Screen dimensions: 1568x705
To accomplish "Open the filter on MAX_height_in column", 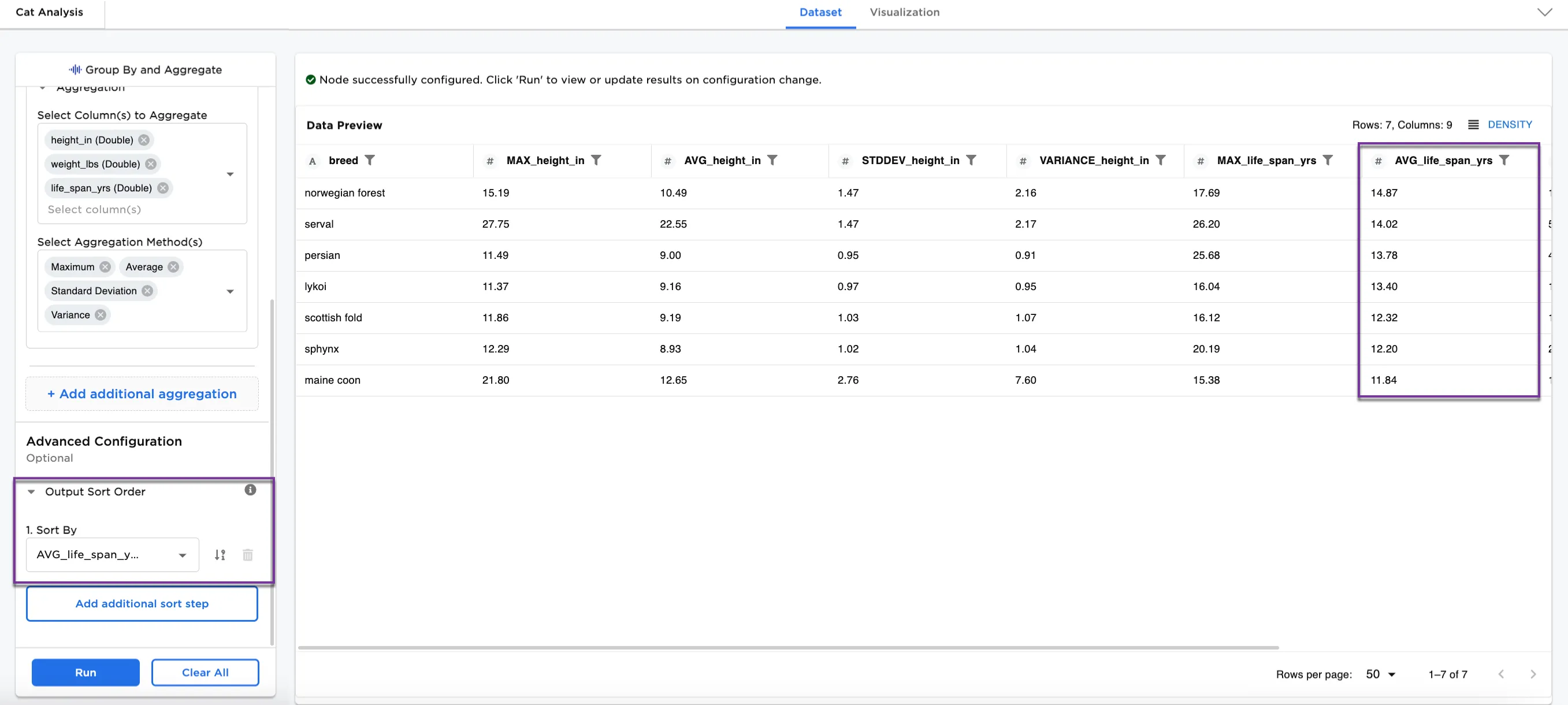I will (596, 160).
